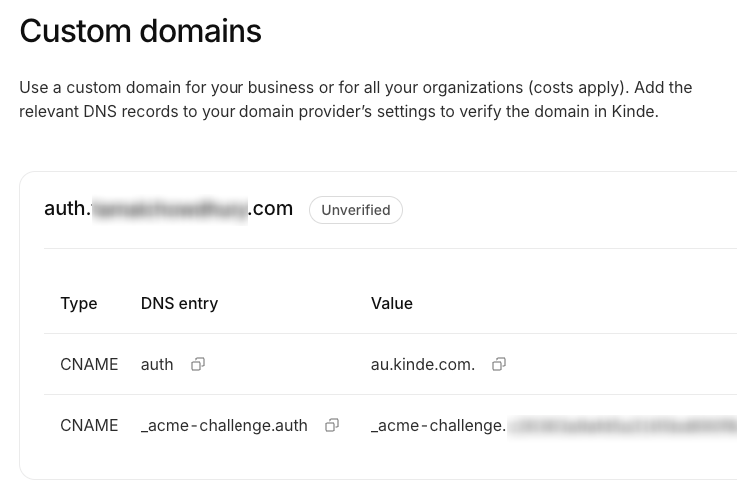
Task: Select CNAME in the _acme-challenge.auth row
Action: click(x=89, y=426)
